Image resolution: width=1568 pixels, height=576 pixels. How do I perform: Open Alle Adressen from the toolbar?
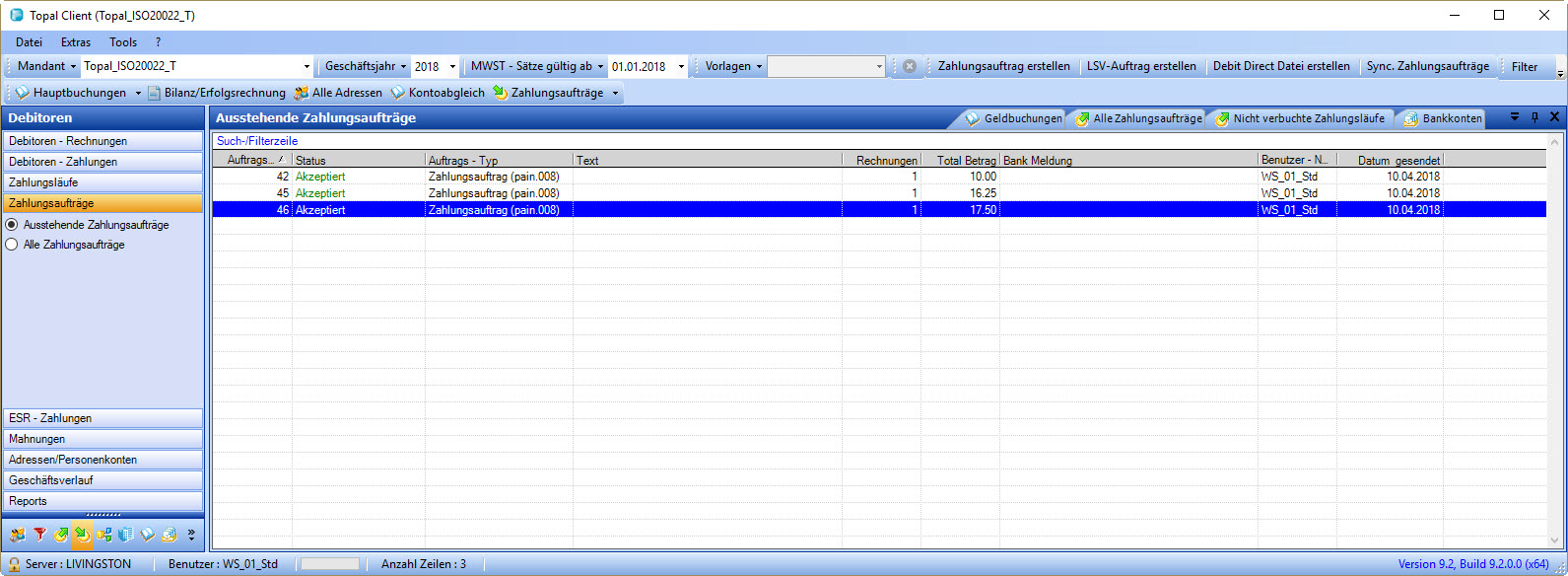point(338,93)
